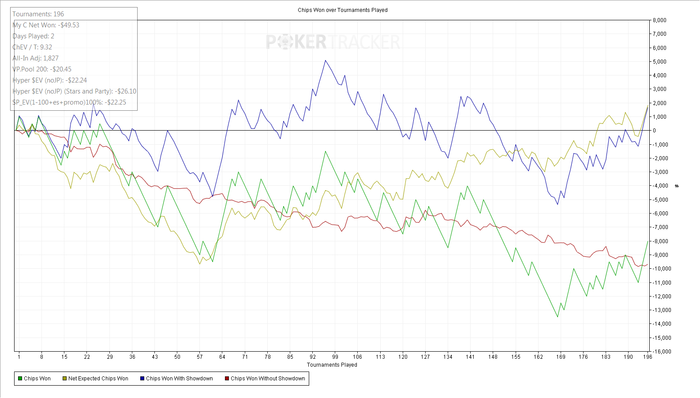Click the '99' x-axis tick label

[x=335, y=357]
